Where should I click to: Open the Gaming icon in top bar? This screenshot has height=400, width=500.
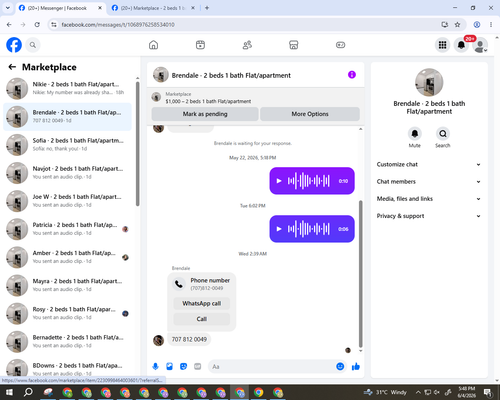click(x=340, y=45)
